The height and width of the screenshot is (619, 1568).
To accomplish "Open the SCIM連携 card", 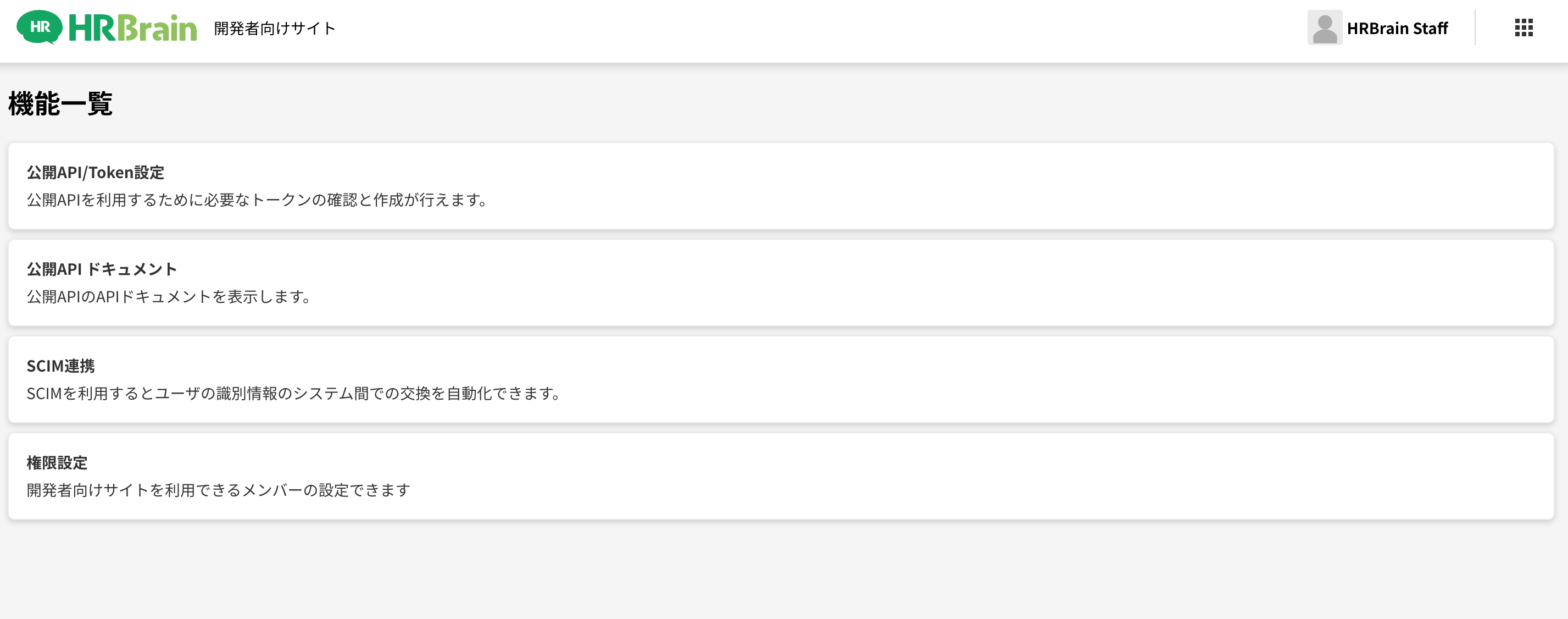I will [x=781, y=379].
